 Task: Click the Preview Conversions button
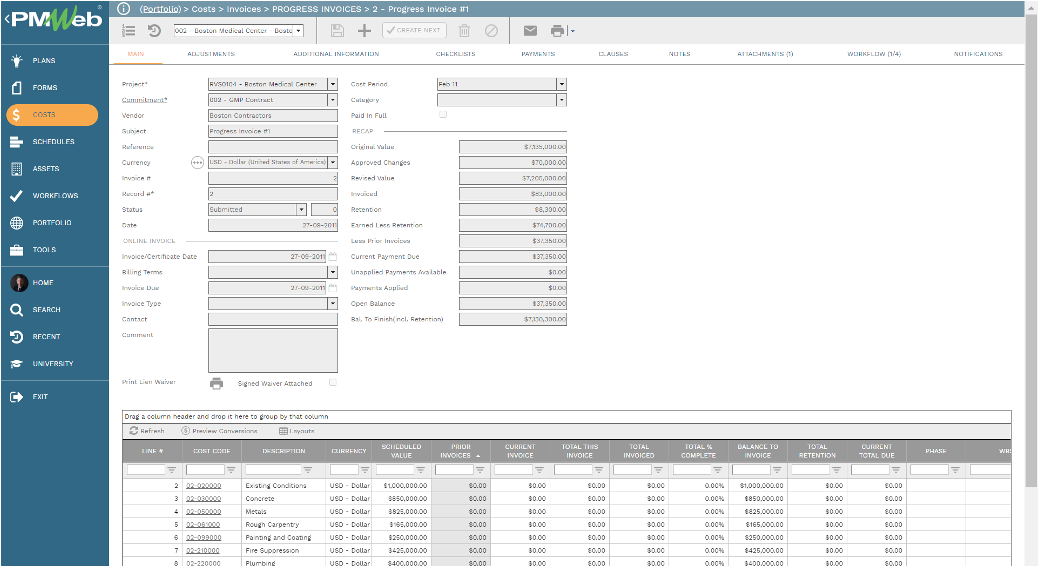pyautogui.click(x=219, y=431)
